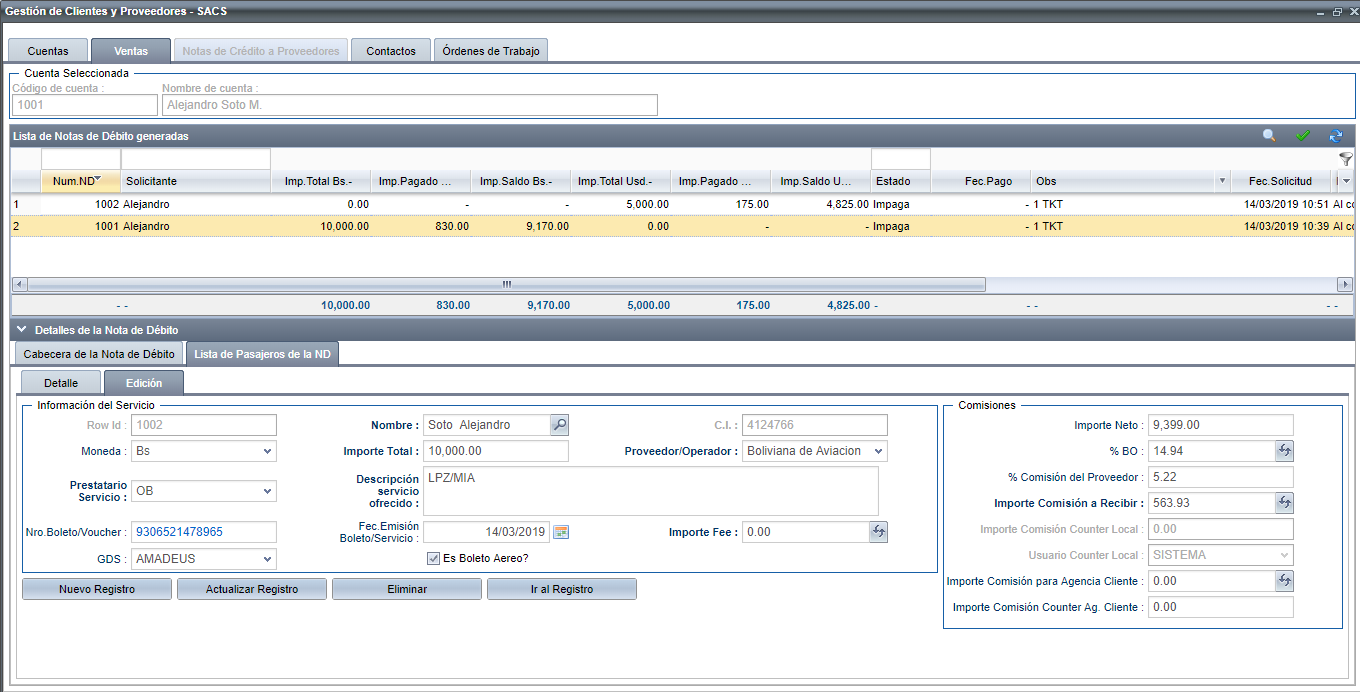
Task: Click the green checkmark icon in list header
Action: 1302,136
